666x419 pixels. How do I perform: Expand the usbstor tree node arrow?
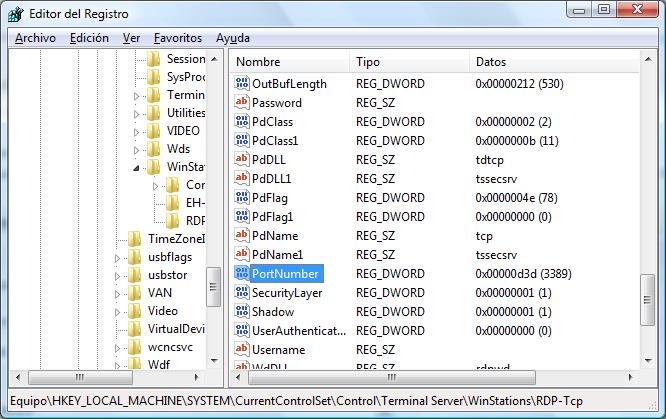[118, 276]
